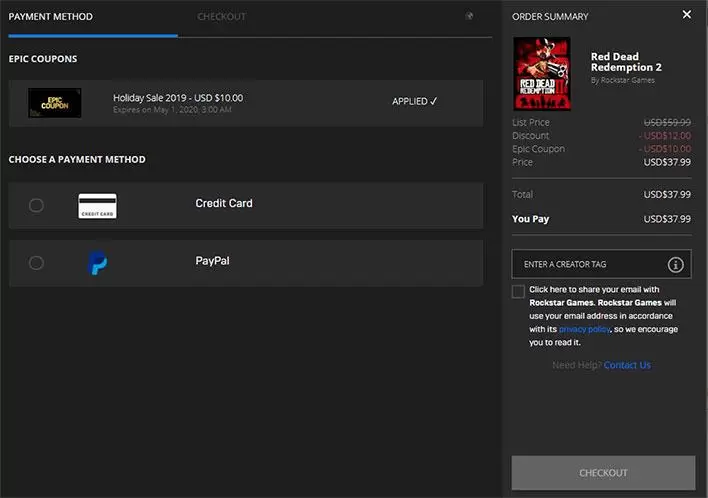Screen dimensions: 708x498
Task: Click the Red Dead Redemption 2 cover art
Action: pos(542,74)
